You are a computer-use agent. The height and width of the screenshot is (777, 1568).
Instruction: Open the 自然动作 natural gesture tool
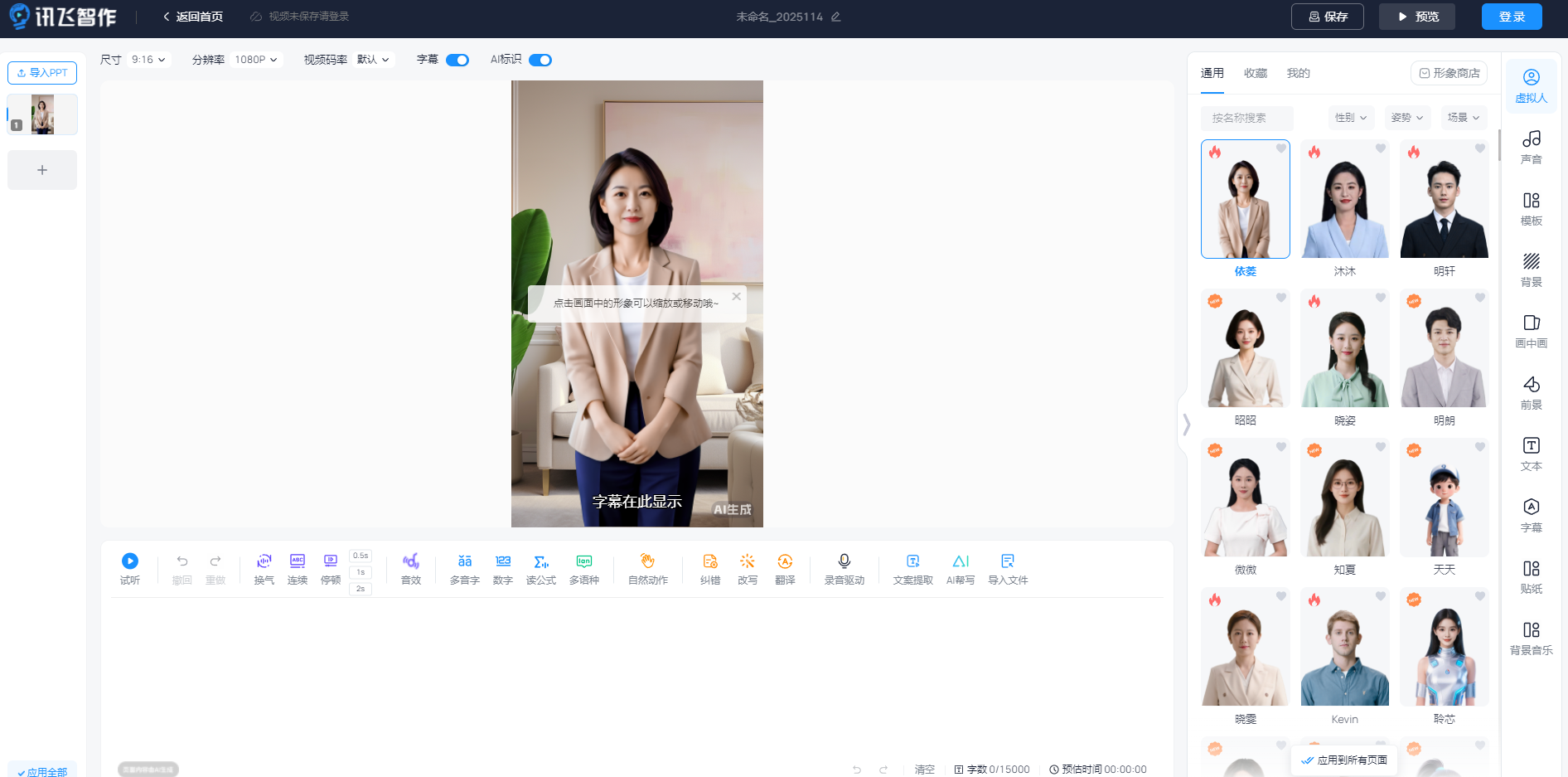point(647,561)
